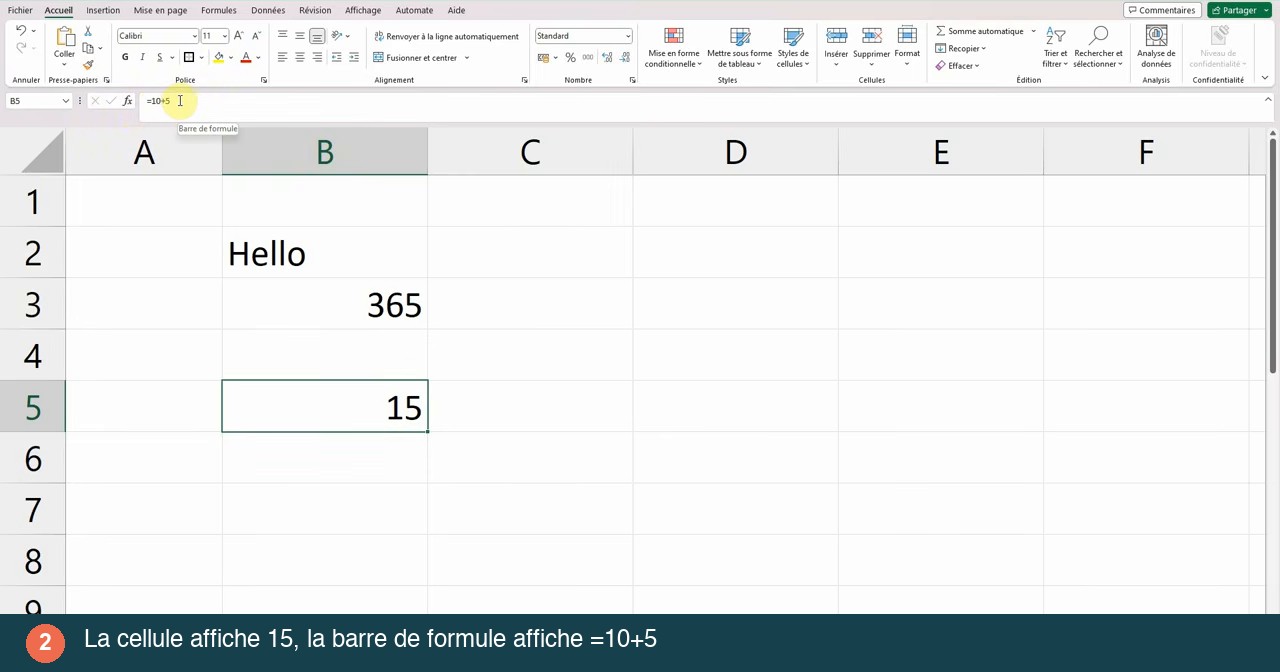The height and width of the screenshot is (672, 1280).
Task: Switch to the Formules tab
Action: [x=218, y=10]
